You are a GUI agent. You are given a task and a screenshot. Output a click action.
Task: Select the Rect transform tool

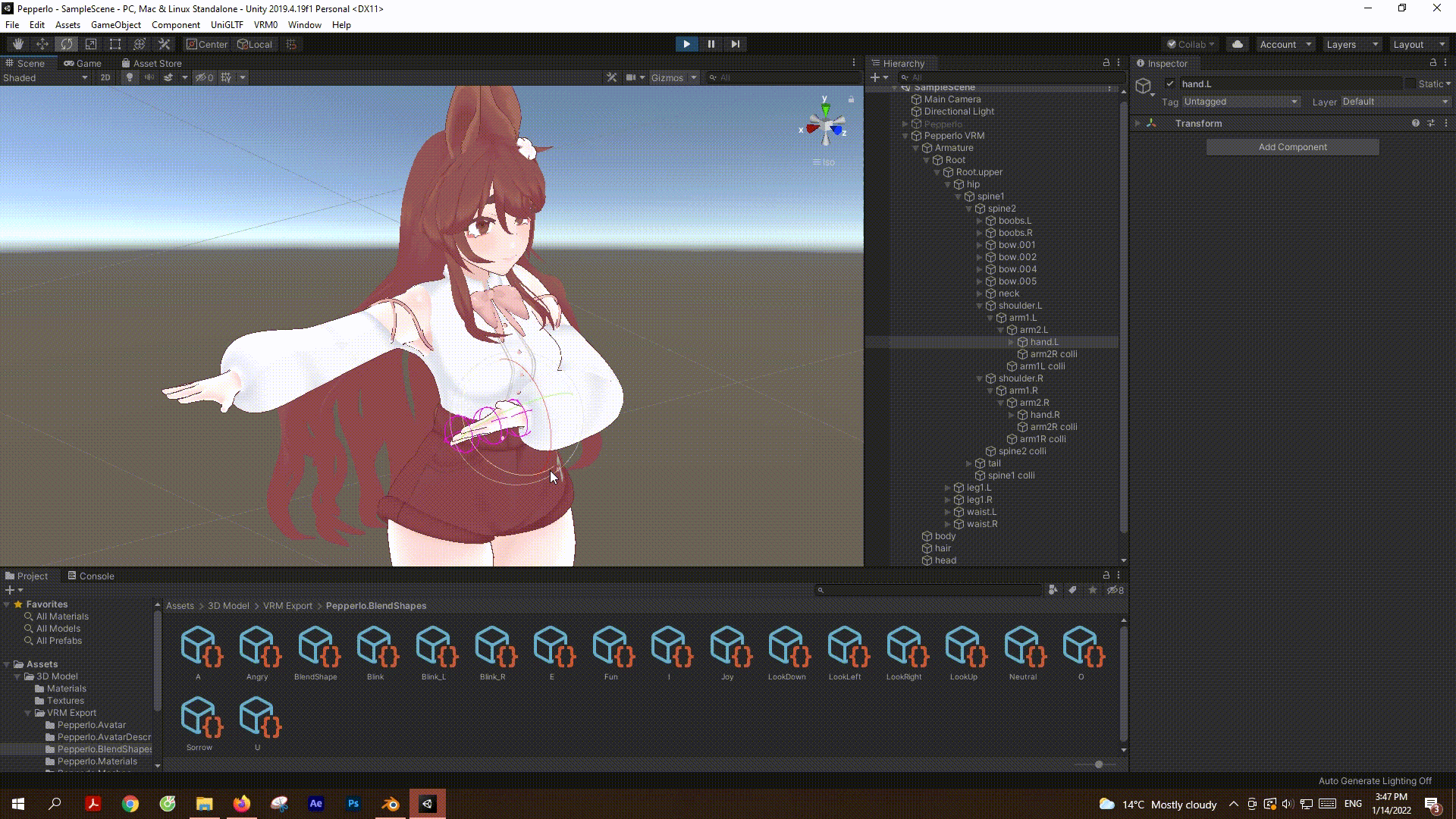115,44
